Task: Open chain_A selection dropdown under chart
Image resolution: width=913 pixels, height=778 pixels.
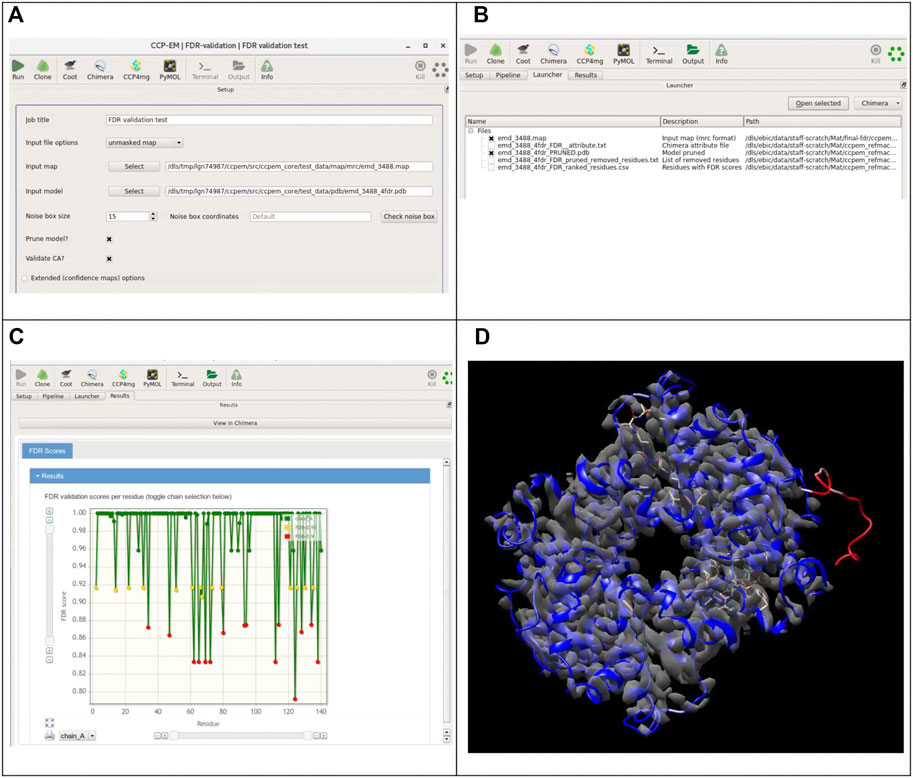Action: click(77, 736)
